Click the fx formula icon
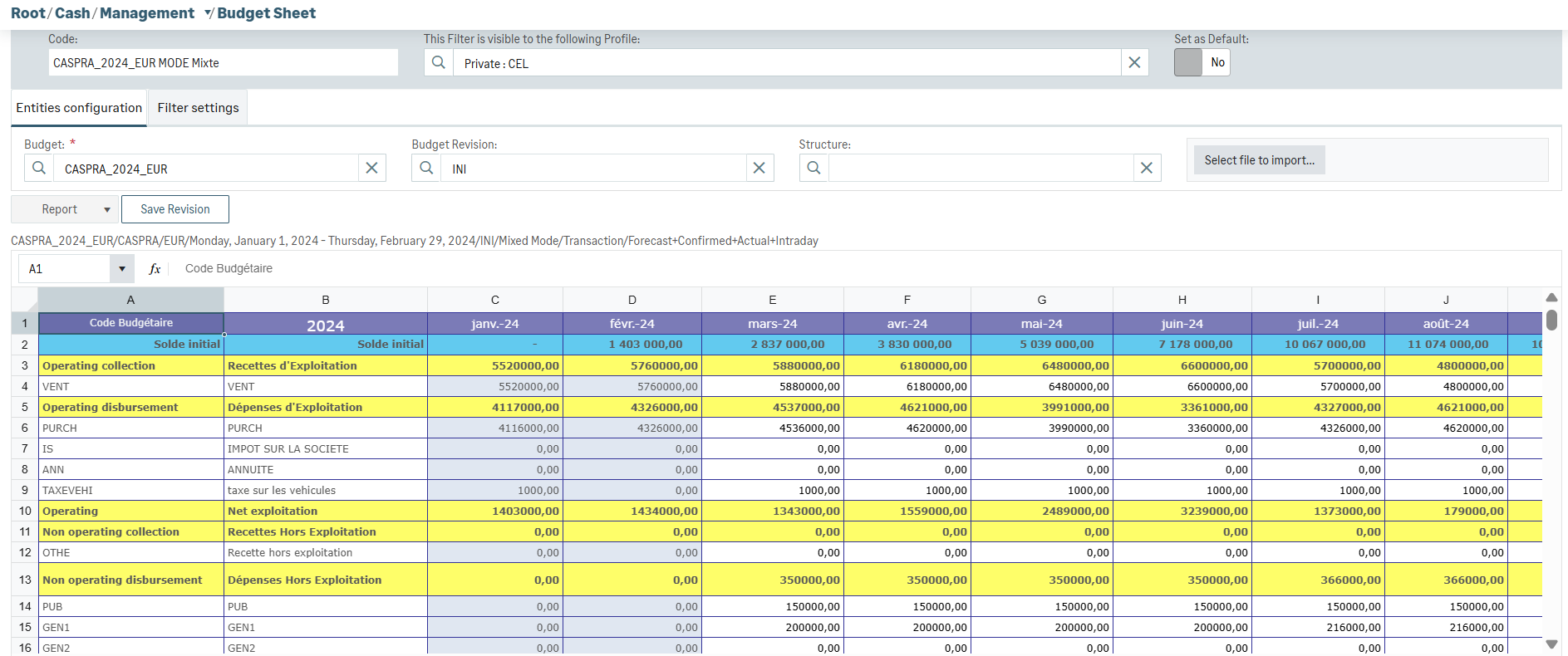Screen dimensions: 1568x656 pos(155,269)
